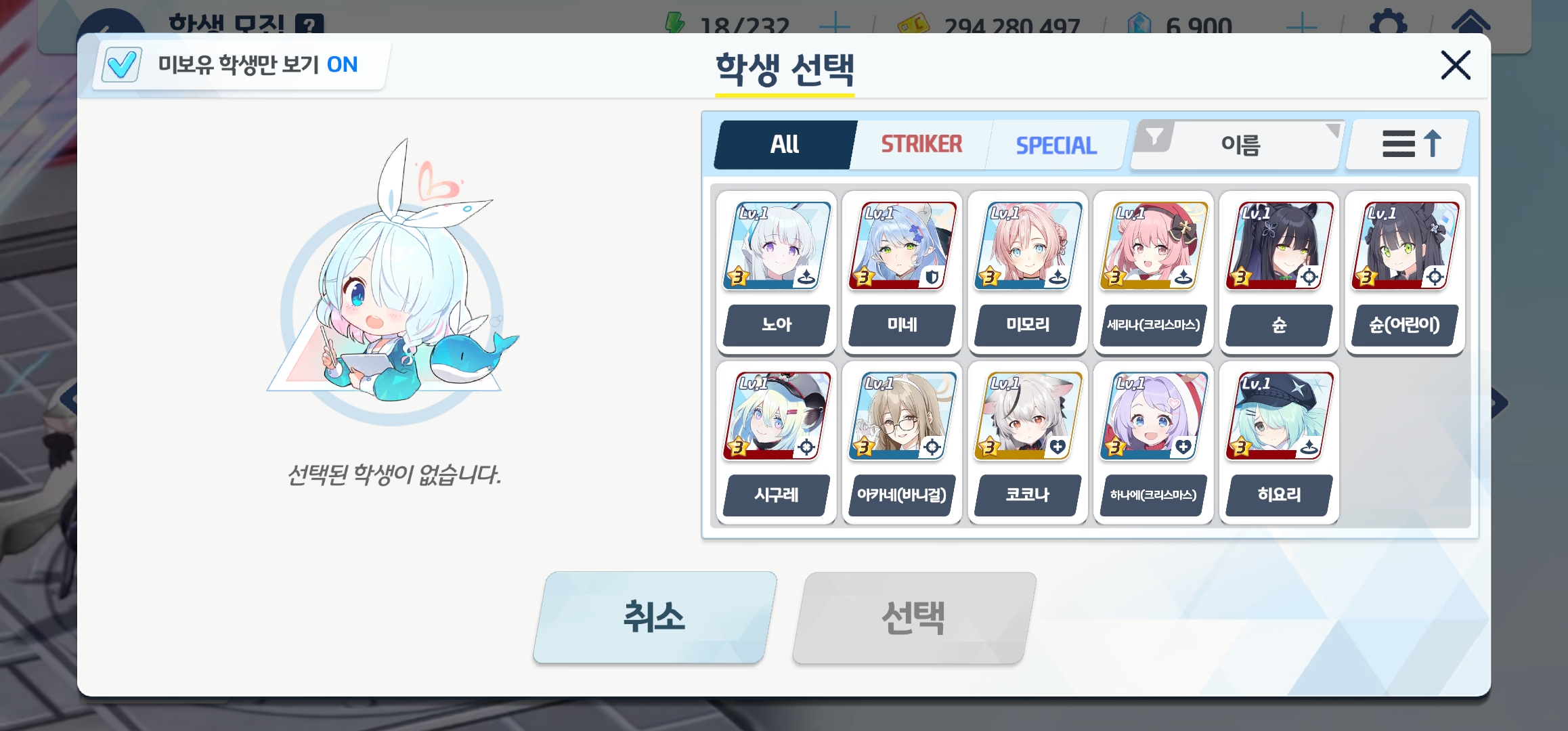Select 아카네(바니걸) student card

(902, 443)
